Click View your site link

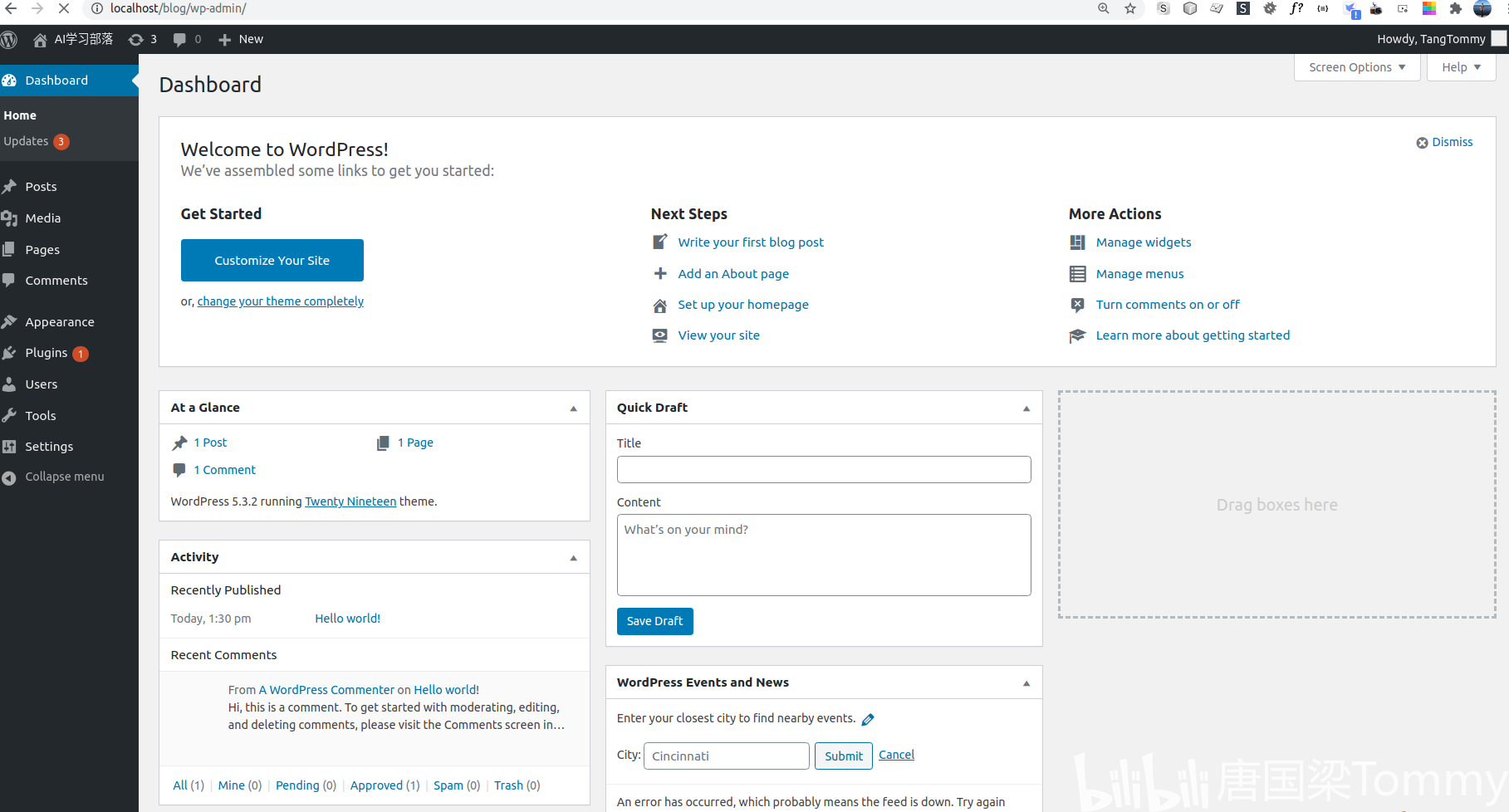[x=718, y=335]
